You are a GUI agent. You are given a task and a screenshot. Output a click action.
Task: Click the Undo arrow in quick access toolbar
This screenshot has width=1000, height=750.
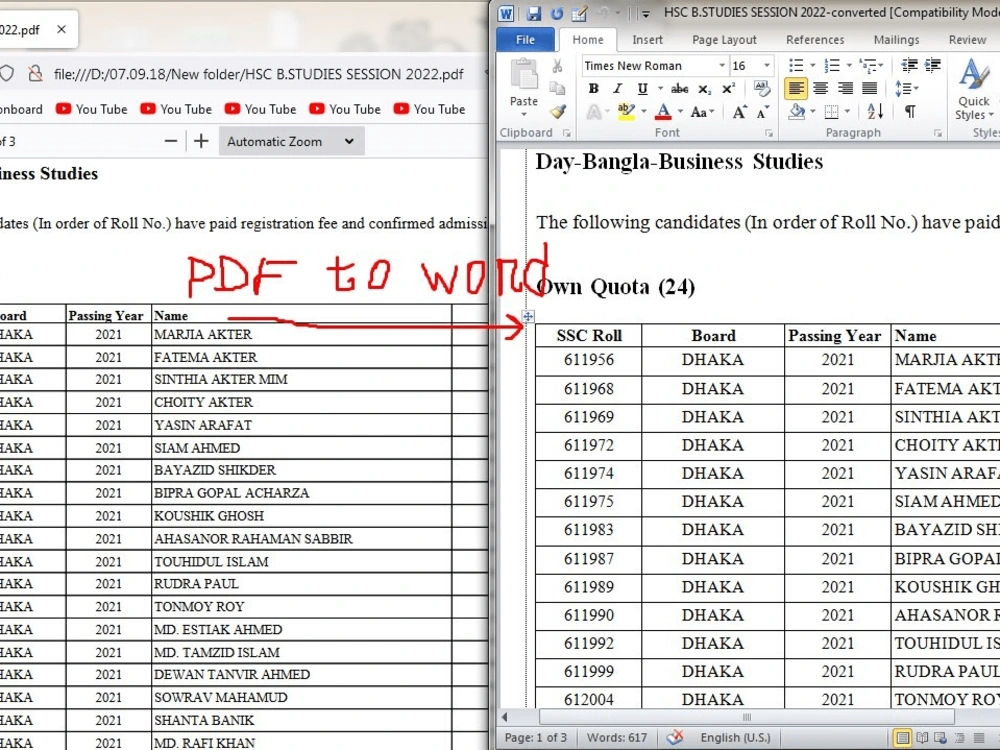[x=603, y=13]
